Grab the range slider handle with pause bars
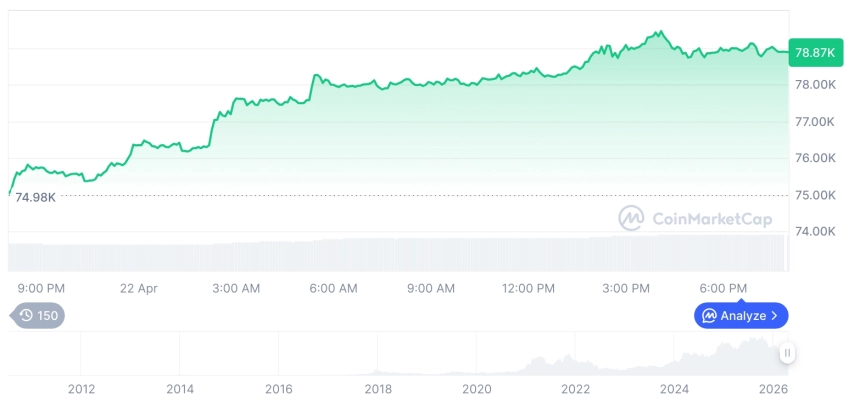Screen dimensions: 860x401 pyautogui.click(x=788, y=352)
